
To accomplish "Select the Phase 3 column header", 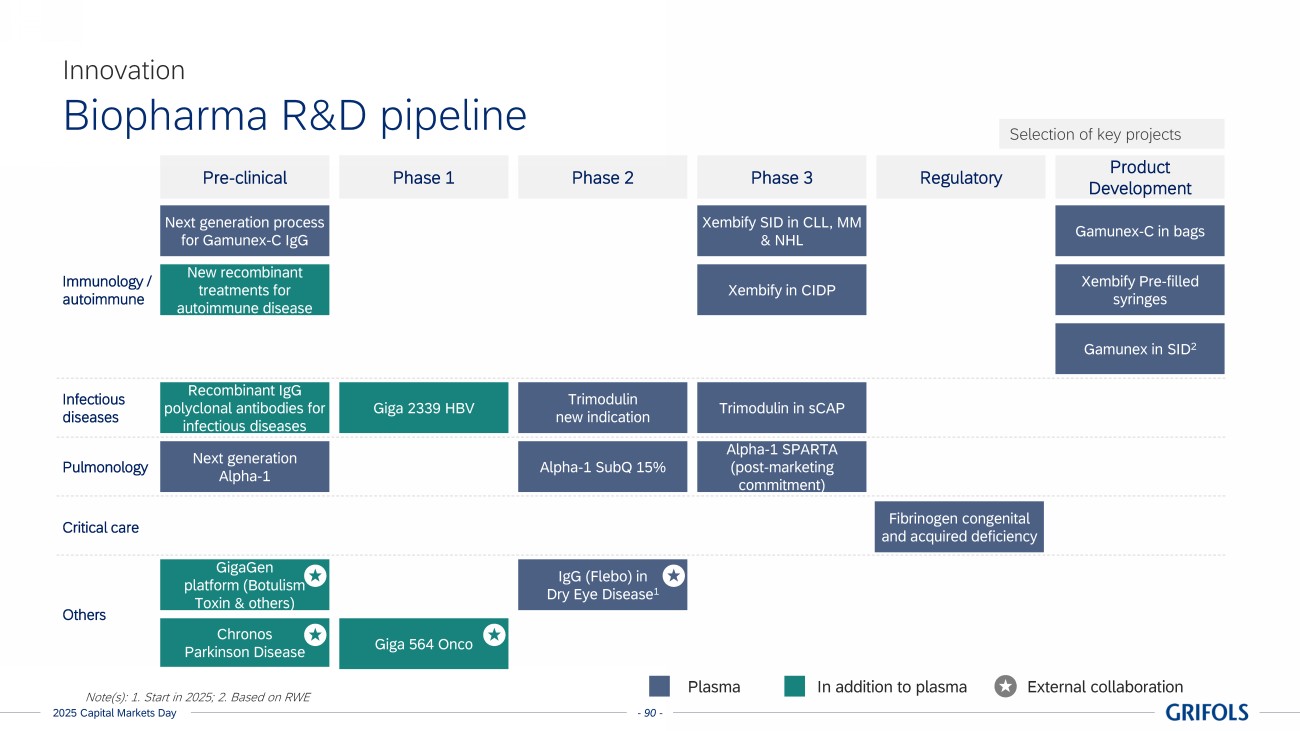I will [782, 178].
